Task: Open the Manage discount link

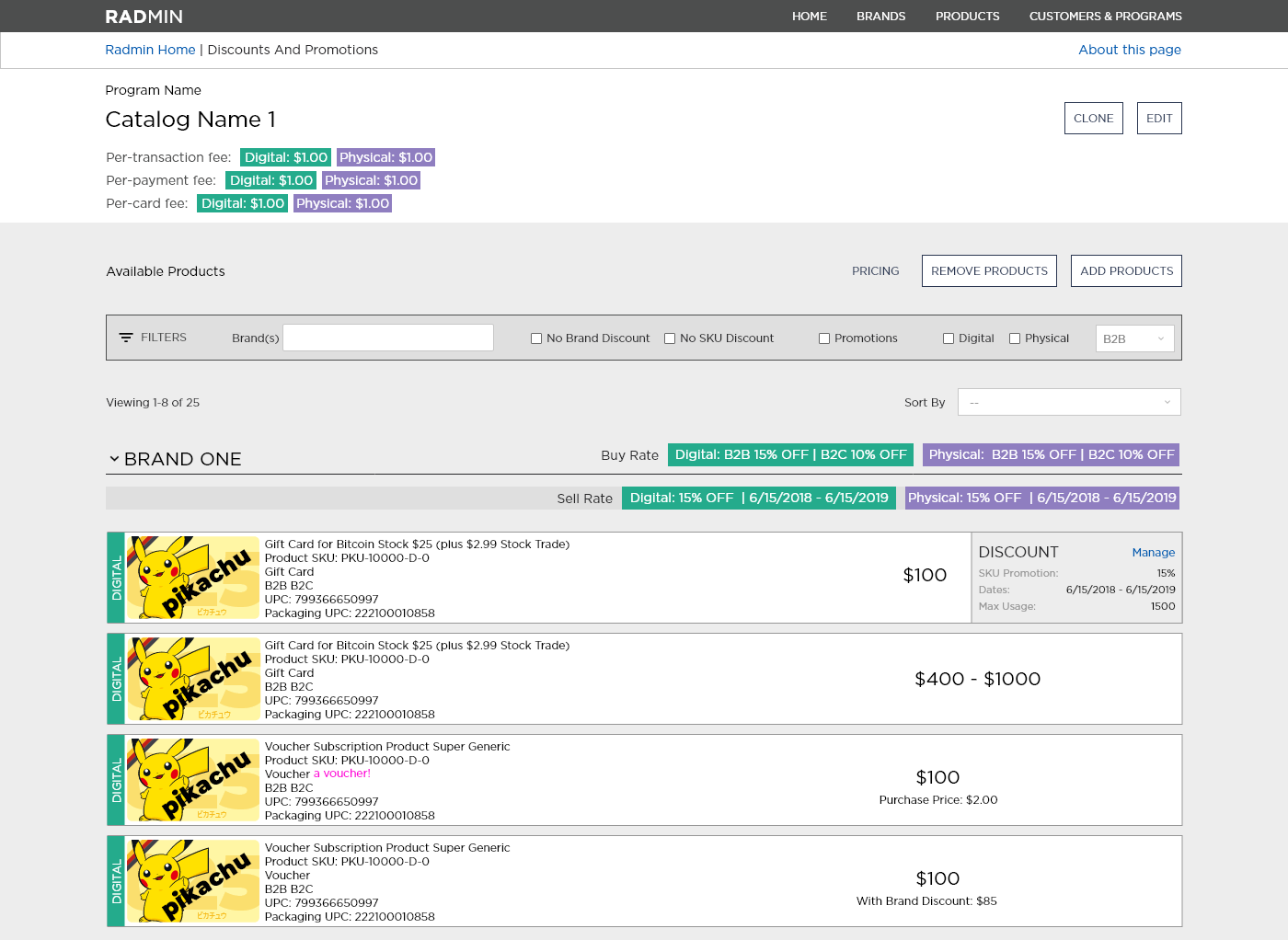Action: pyautogui.click(x=1153, y=553)
